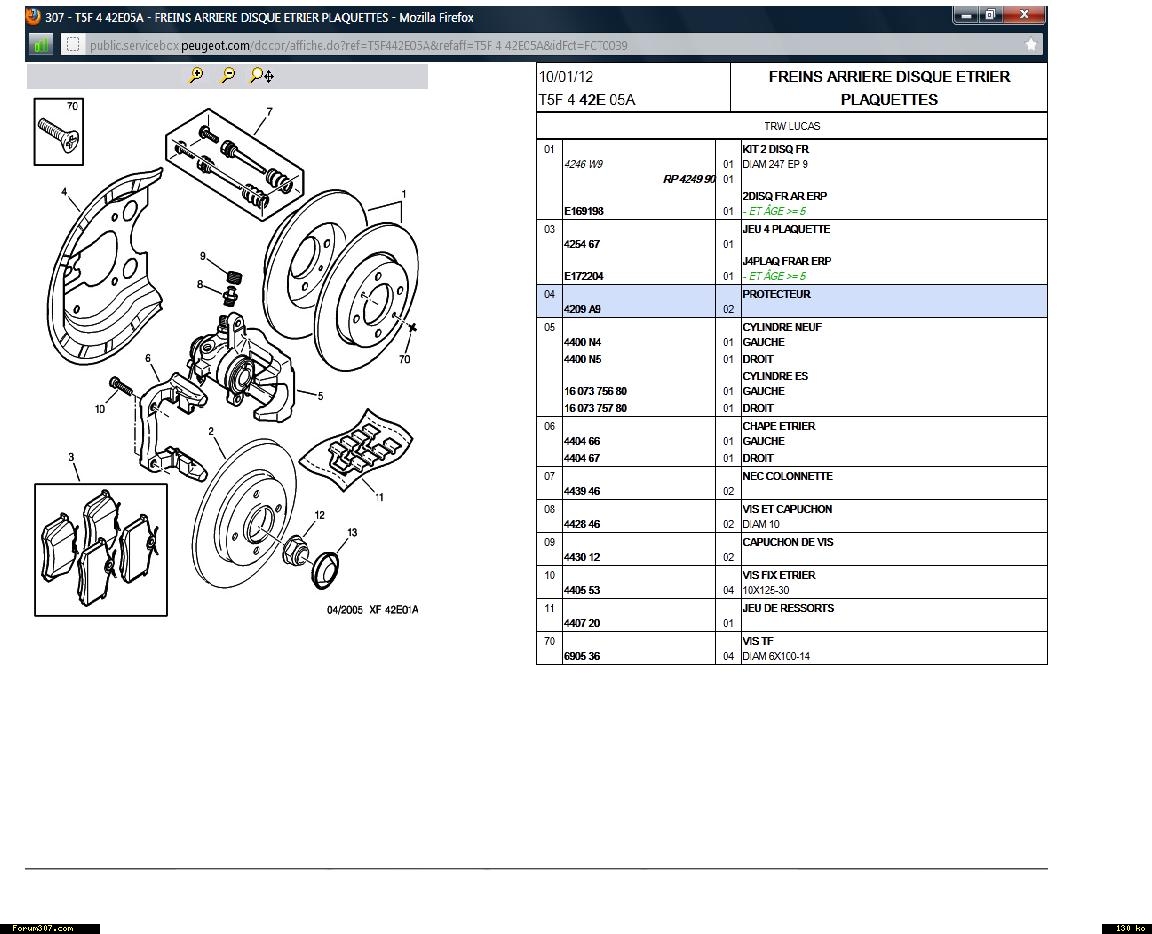Image resolution: width=1152 pixels, height=934 pixels.
Task: Click the zoom out magnifier icon
Action: coord(228,75)
